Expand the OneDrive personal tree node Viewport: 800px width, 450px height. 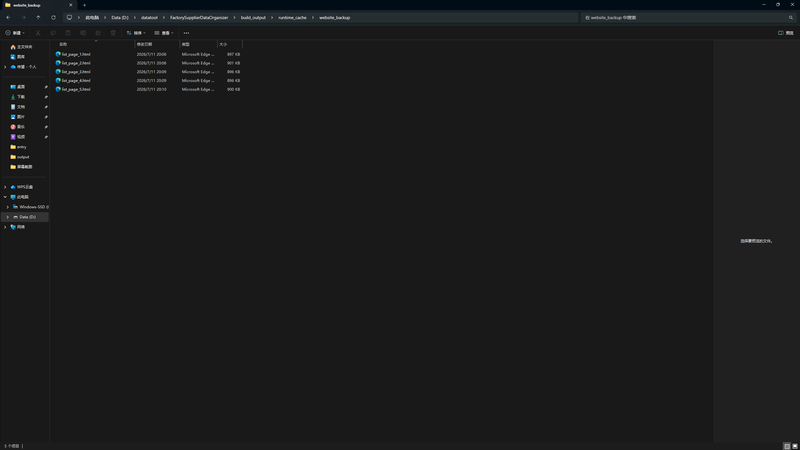pyautogui.click(x=5, y=67)
